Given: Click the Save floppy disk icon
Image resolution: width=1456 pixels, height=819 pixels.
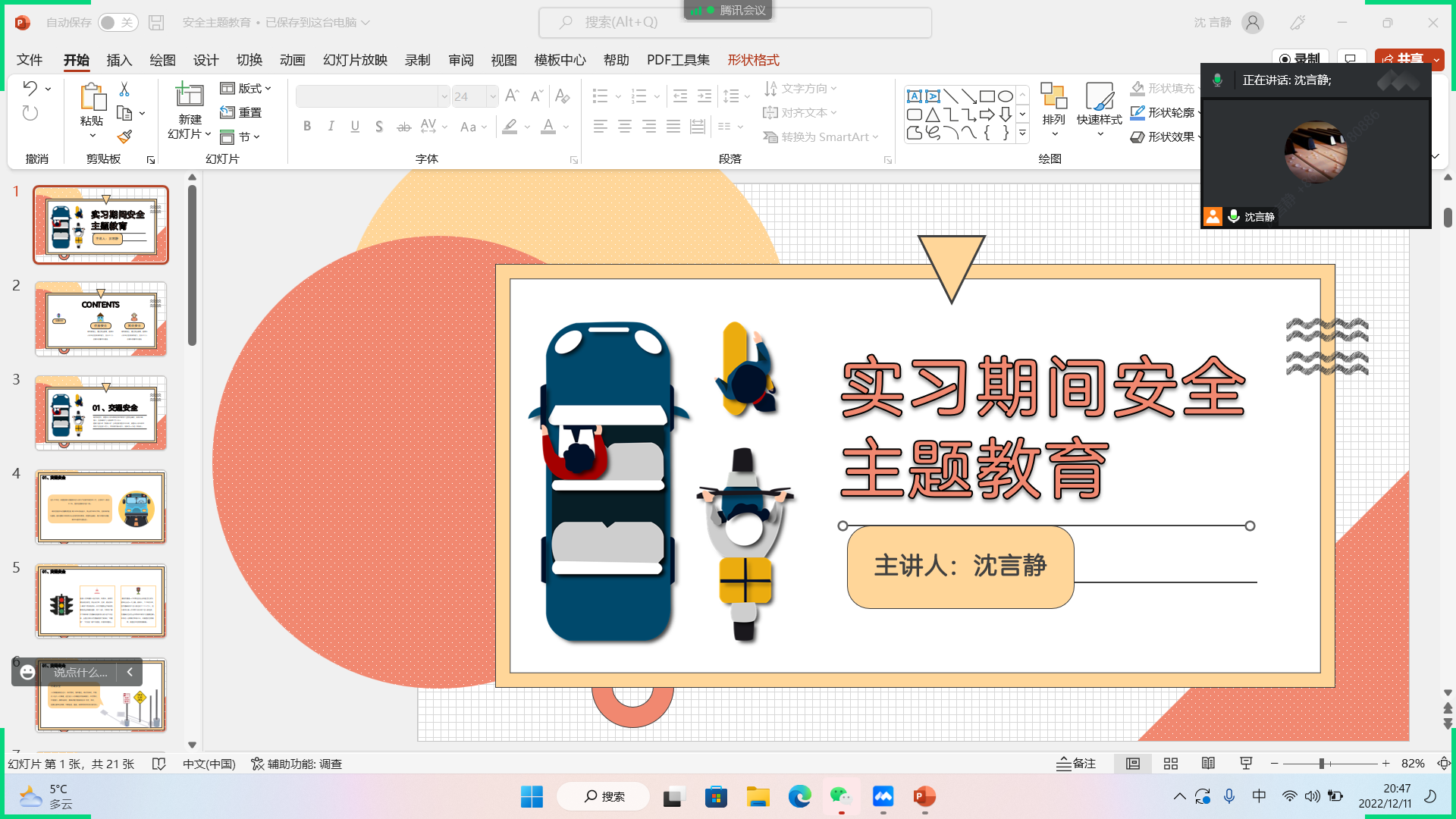Looking at the screenshot, I should pyautogui.click(x=156, y=23).
